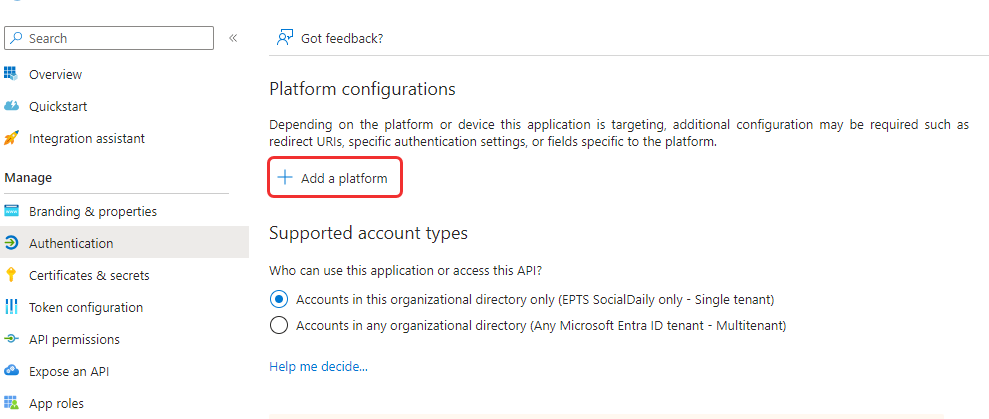
Task: Click the Got feedback person icon
Action: coord(285,38)
